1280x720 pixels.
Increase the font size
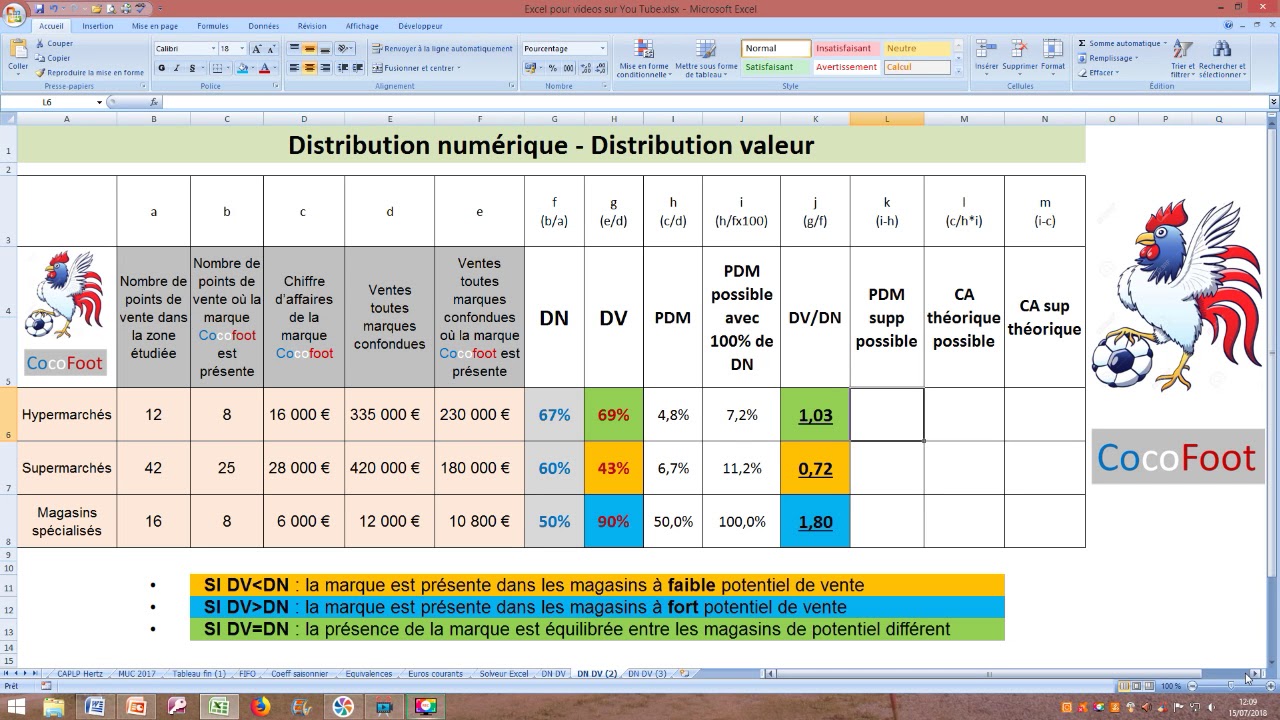[256, 48]
